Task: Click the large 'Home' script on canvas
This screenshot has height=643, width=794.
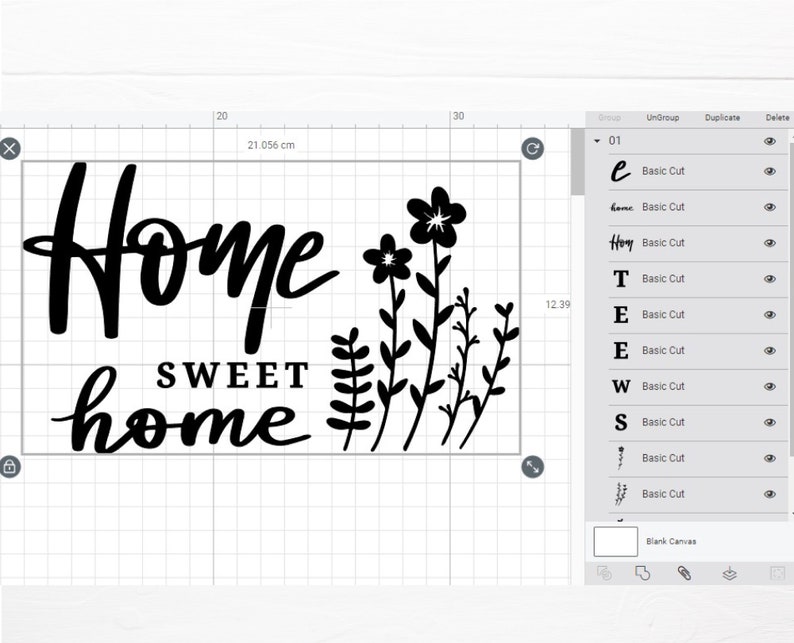Action: (181, 257)
